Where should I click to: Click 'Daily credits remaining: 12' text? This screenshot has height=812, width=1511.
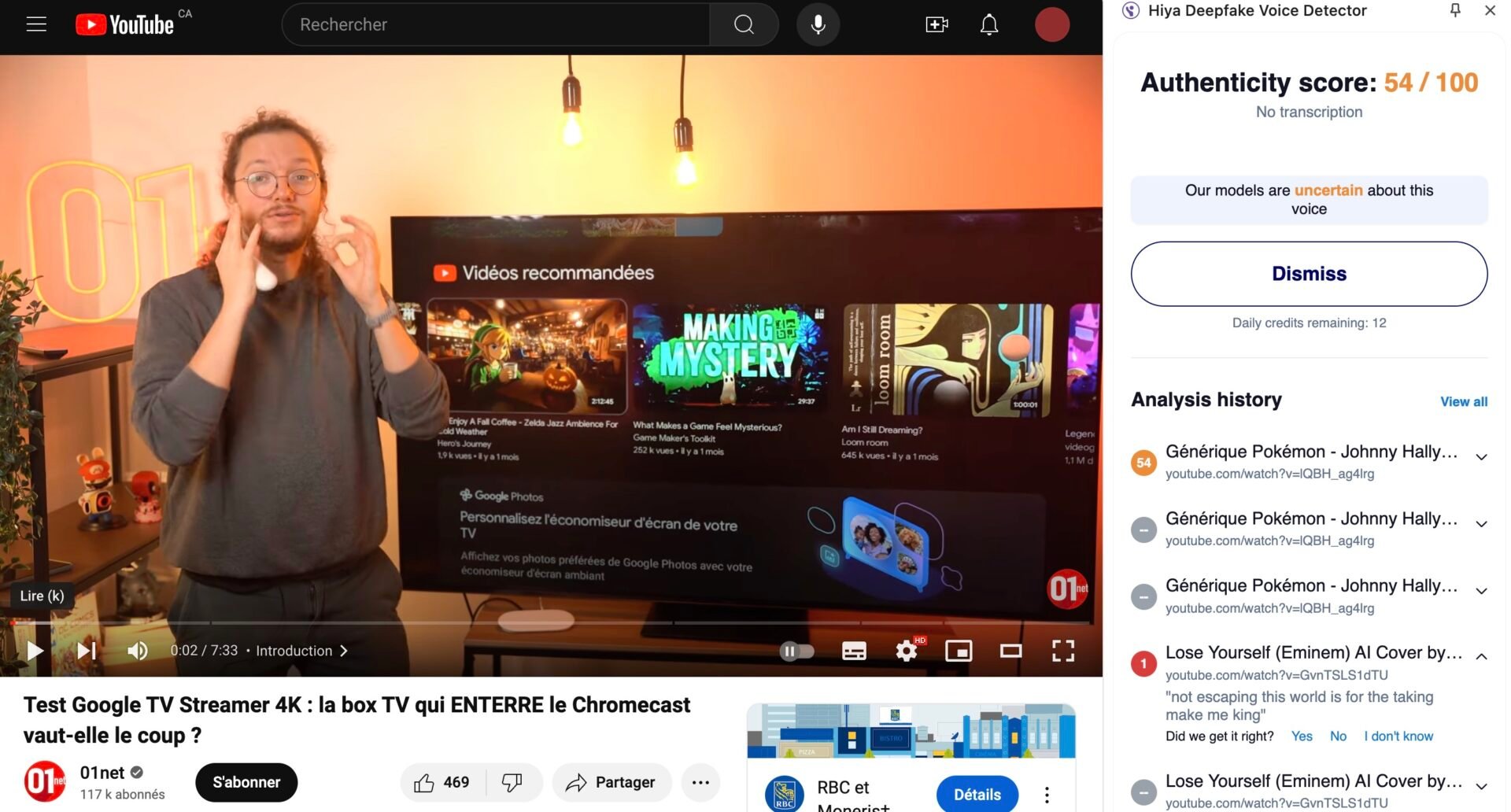tap(1309, 323)
